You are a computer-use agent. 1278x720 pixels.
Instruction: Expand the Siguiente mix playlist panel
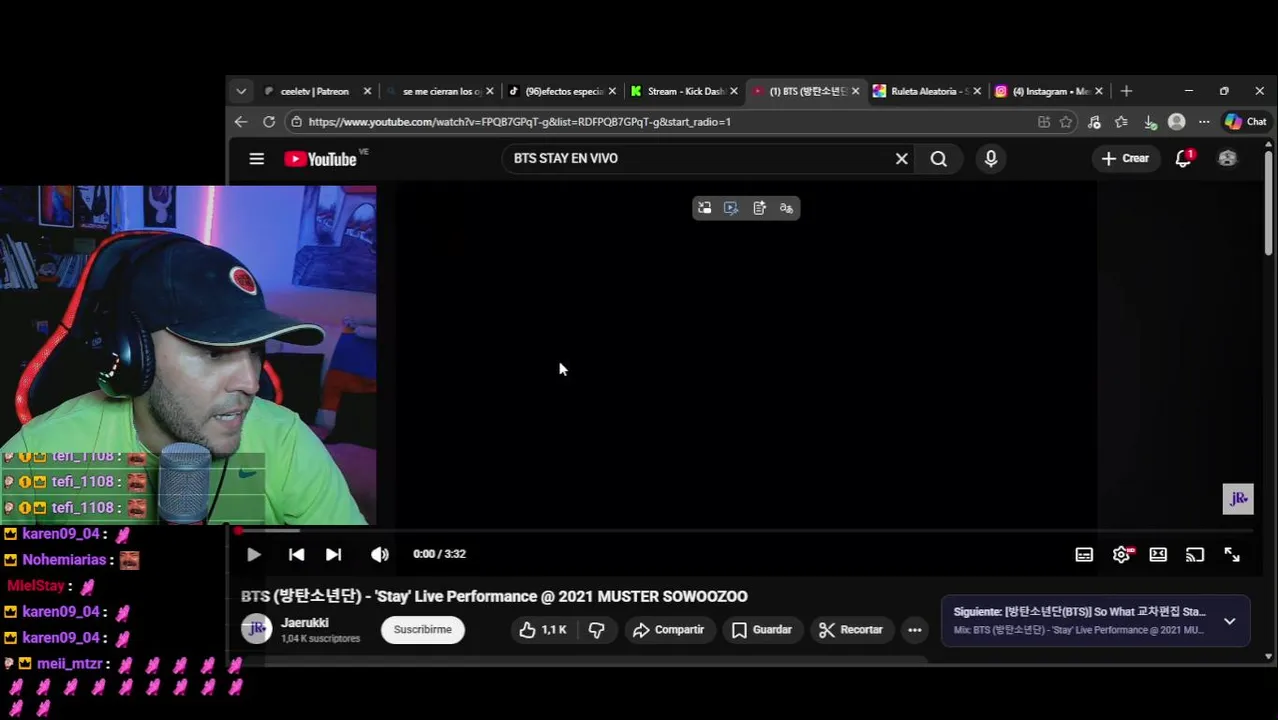pyautogui.click(x=1229, y=621)
